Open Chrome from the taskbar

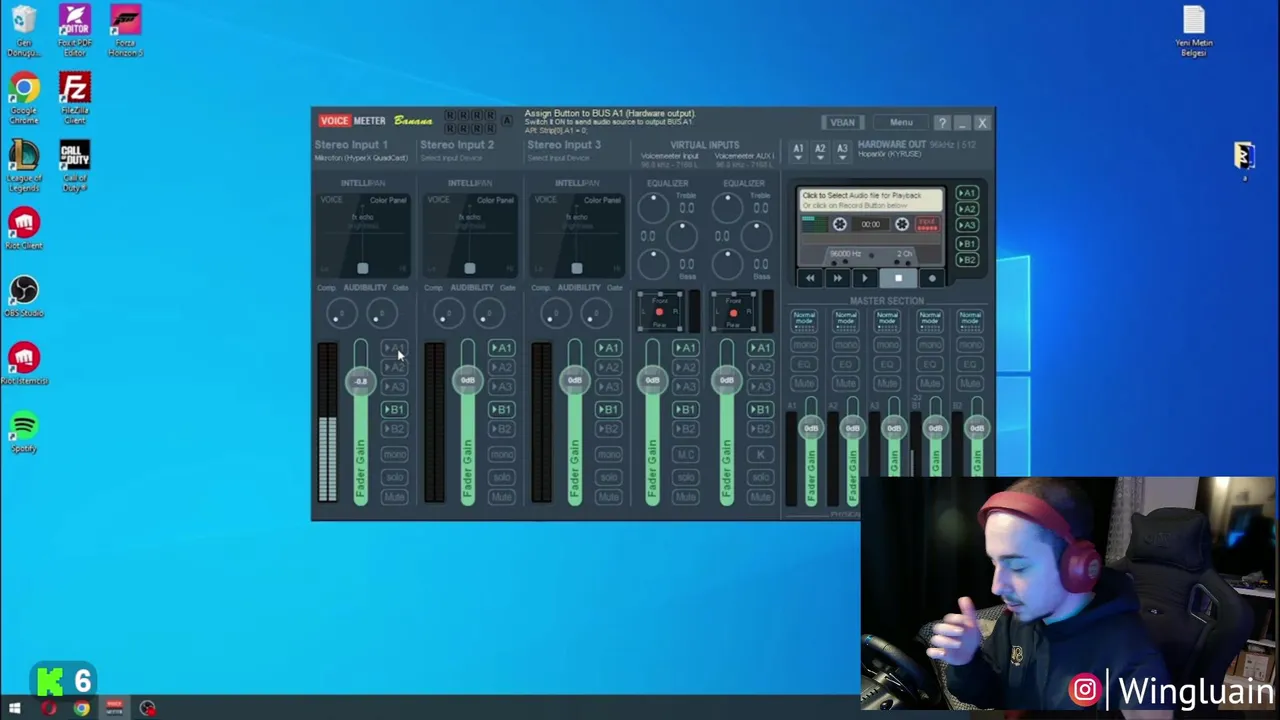coord(81,709)
